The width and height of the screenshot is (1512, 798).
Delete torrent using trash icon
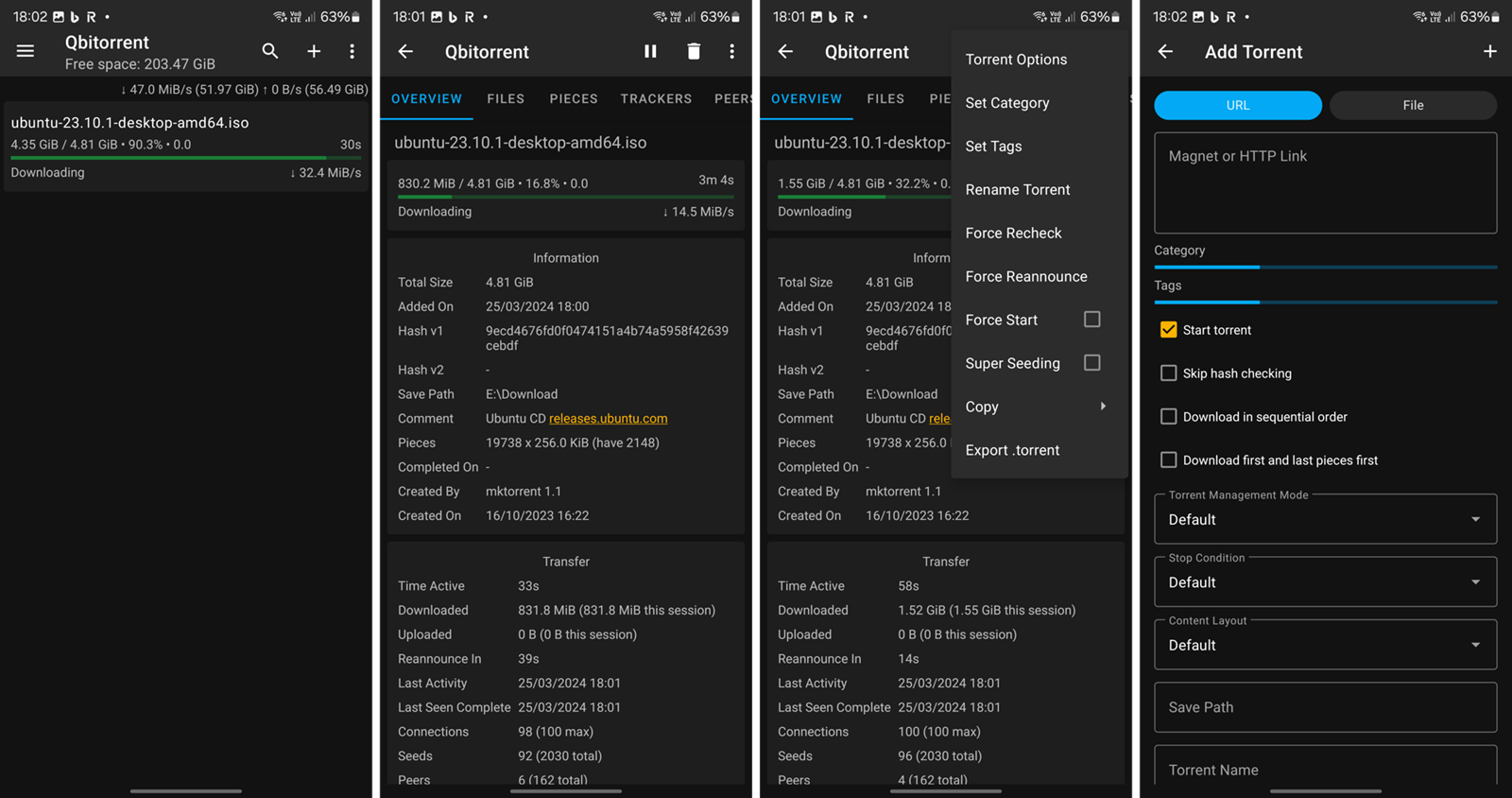pyautogui.click(x=694, y=51)
